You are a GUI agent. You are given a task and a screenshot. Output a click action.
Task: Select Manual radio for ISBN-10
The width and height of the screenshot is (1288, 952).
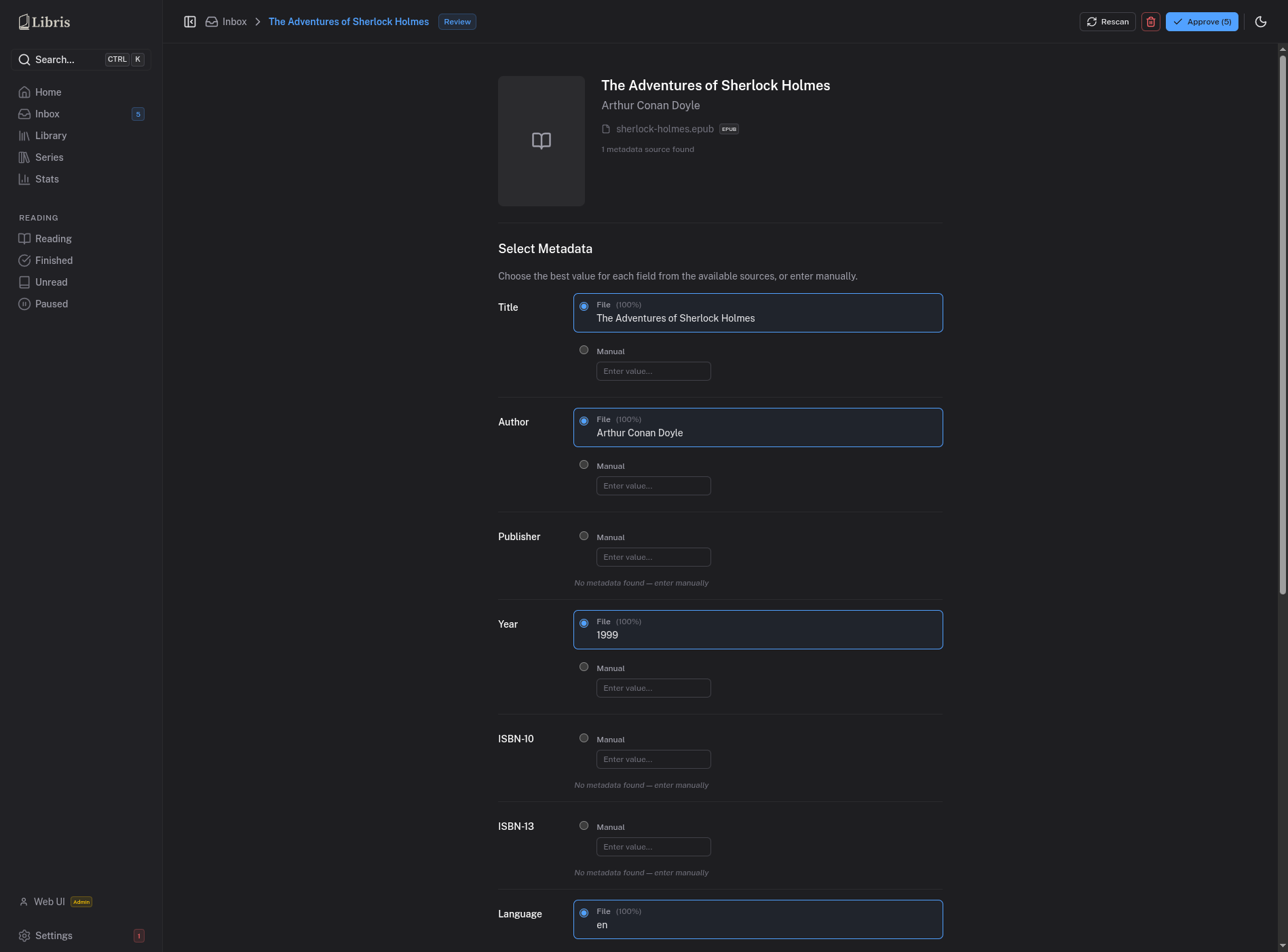pos(584,738)
